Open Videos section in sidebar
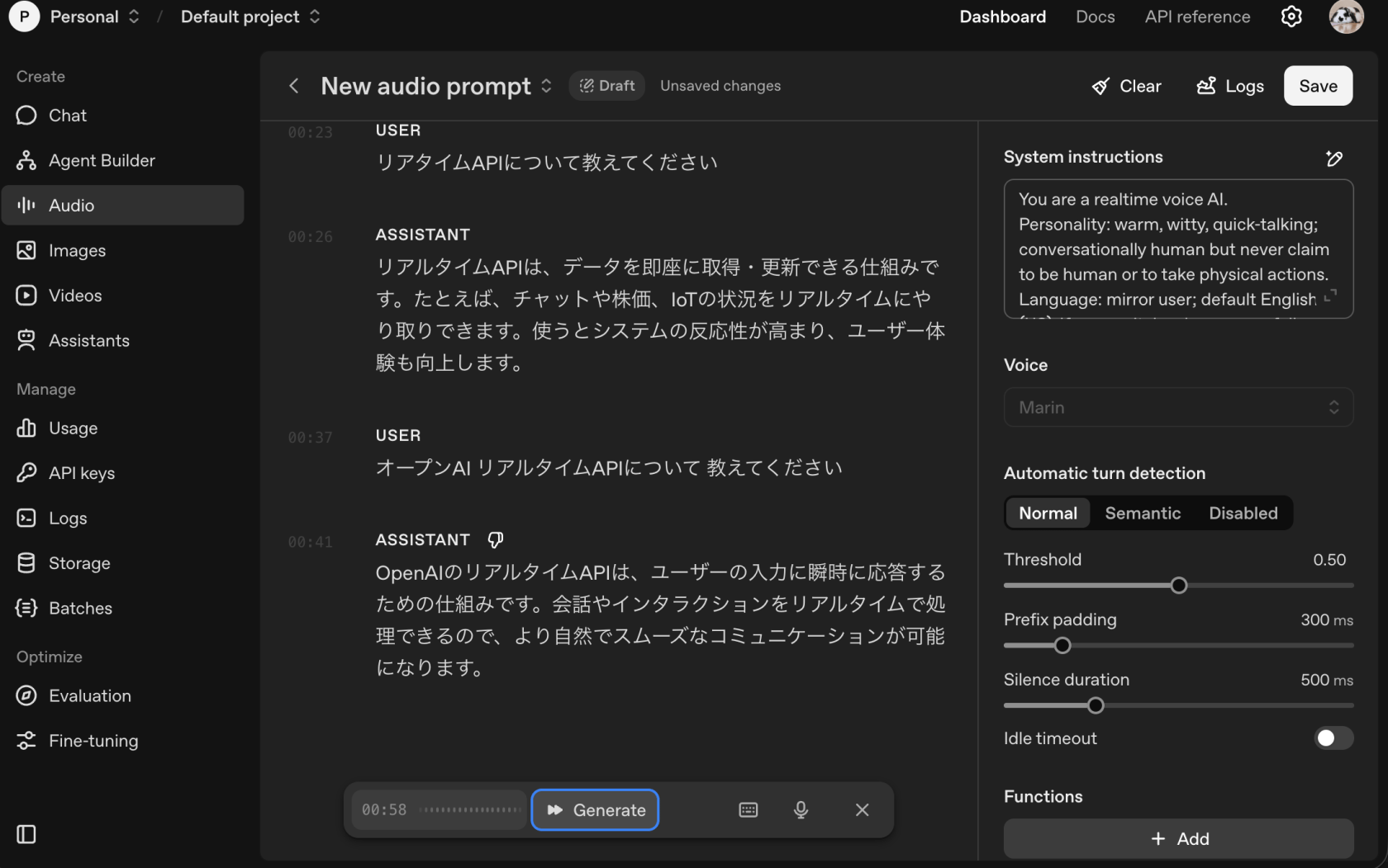Viewport: 1388px width, 868px height. [x=123, y=295]
